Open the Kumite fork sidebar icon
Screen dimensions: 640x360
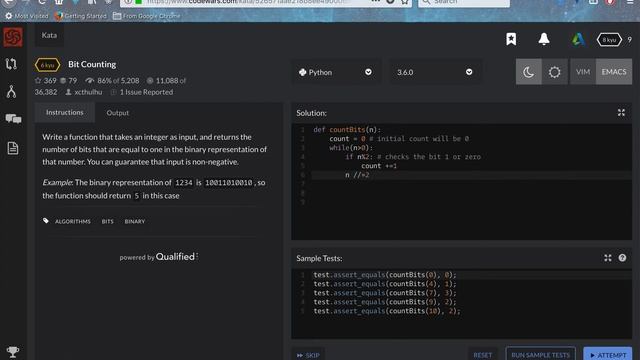[x=11, y=92]
